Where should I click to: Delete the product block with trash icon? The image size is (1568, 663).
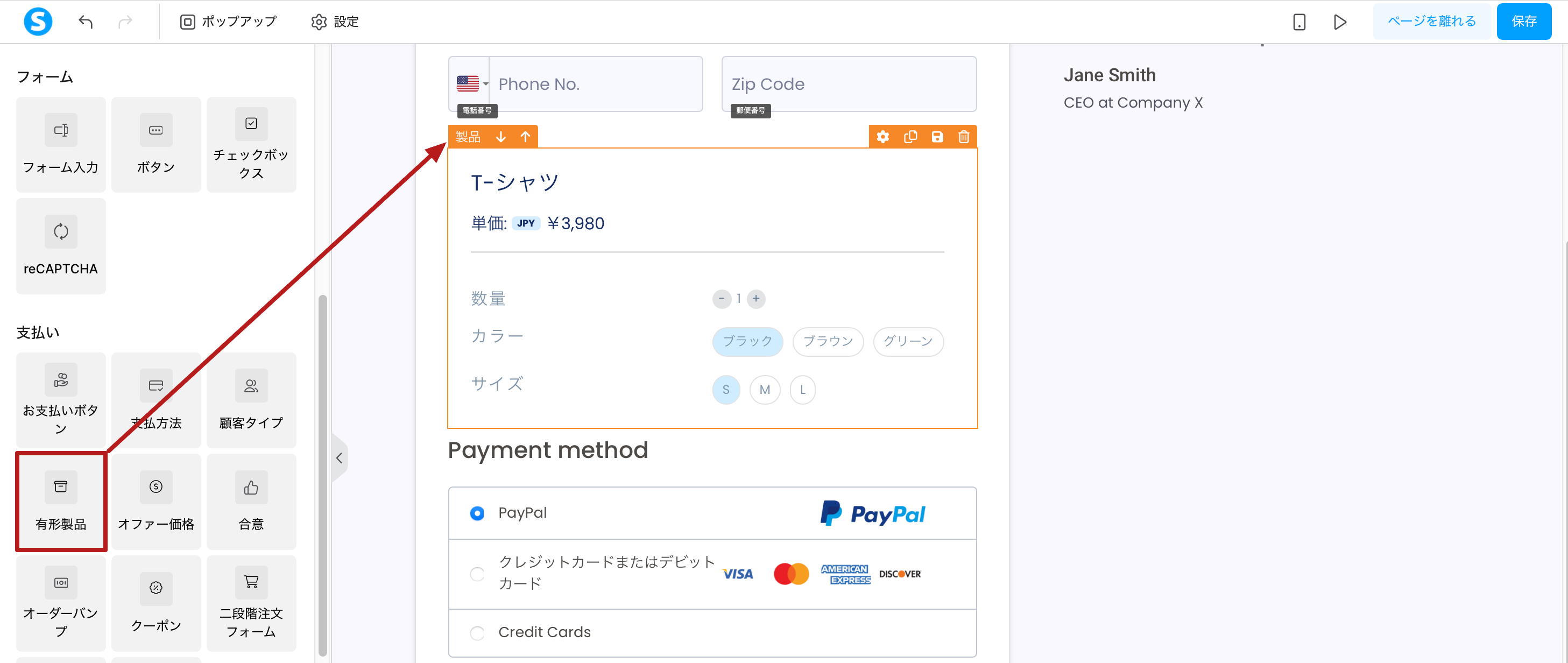[x=964, y=136]
